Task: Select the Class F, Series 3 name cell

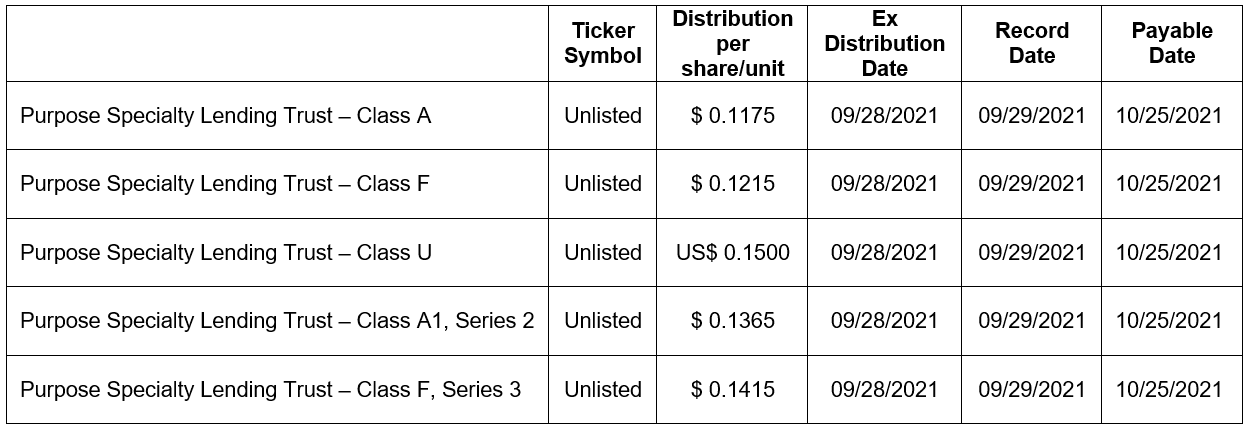Action: coord(270,389)
